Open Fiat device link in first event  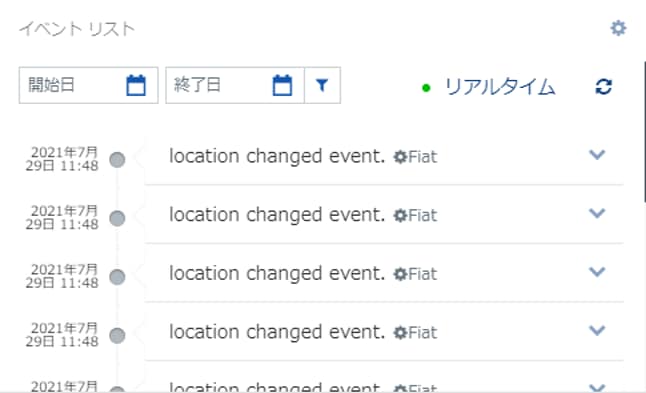point(415,157)
